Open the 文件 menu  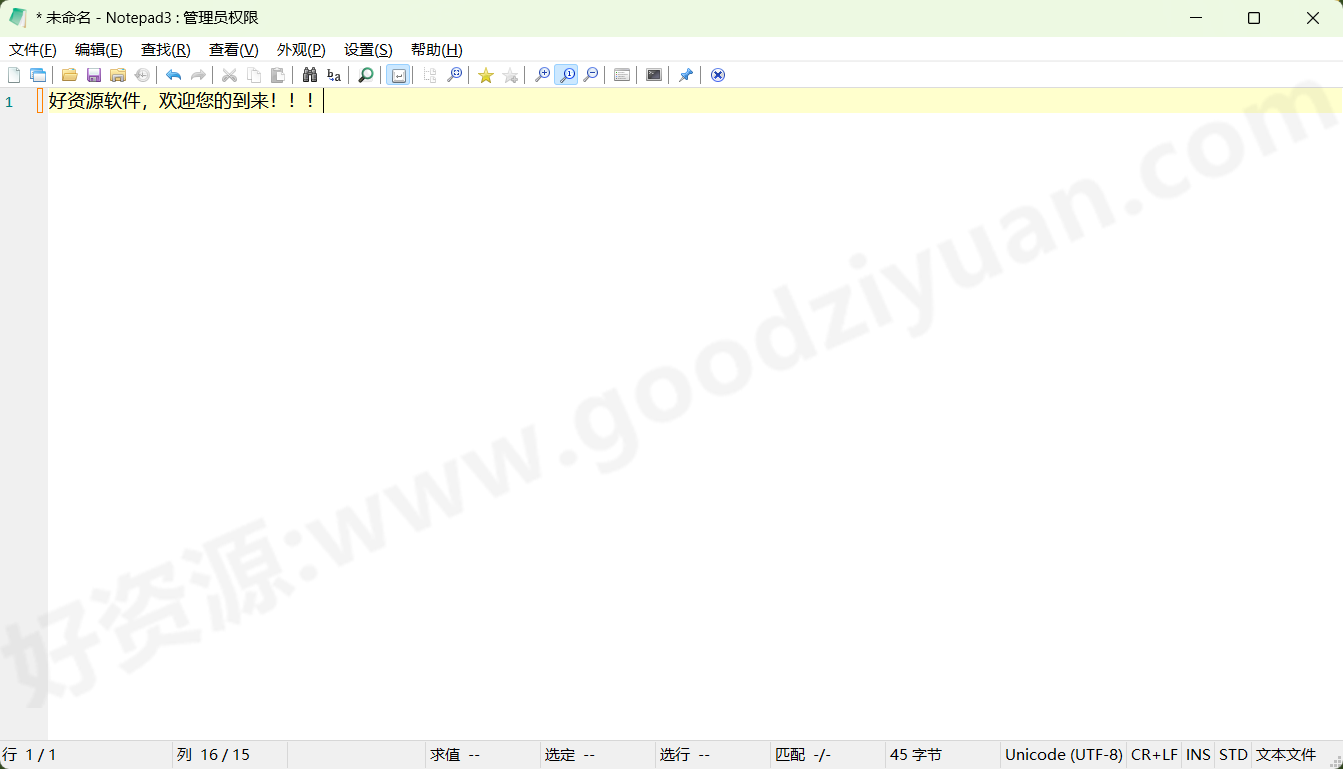[32, 49]
